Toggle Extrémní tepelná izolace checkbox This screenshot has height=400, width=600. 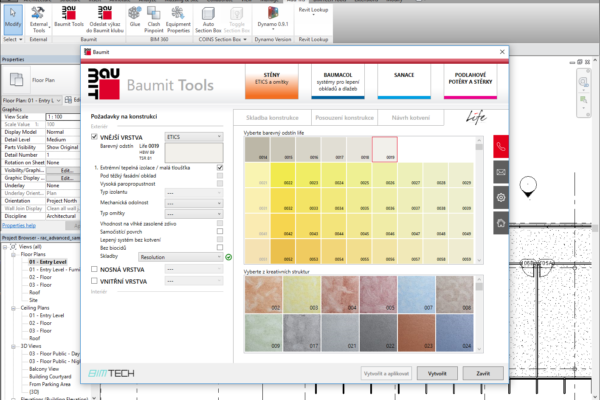[220, 168]
